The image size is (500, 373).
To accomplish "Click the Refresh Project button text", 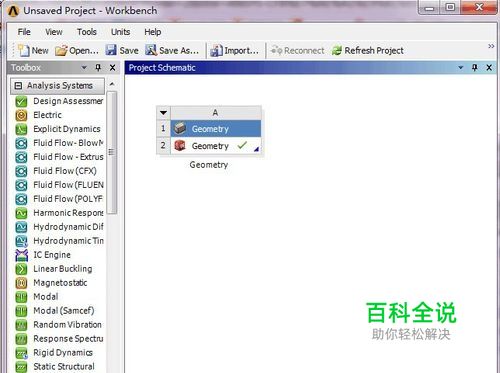I will click(x=374, y=51).
